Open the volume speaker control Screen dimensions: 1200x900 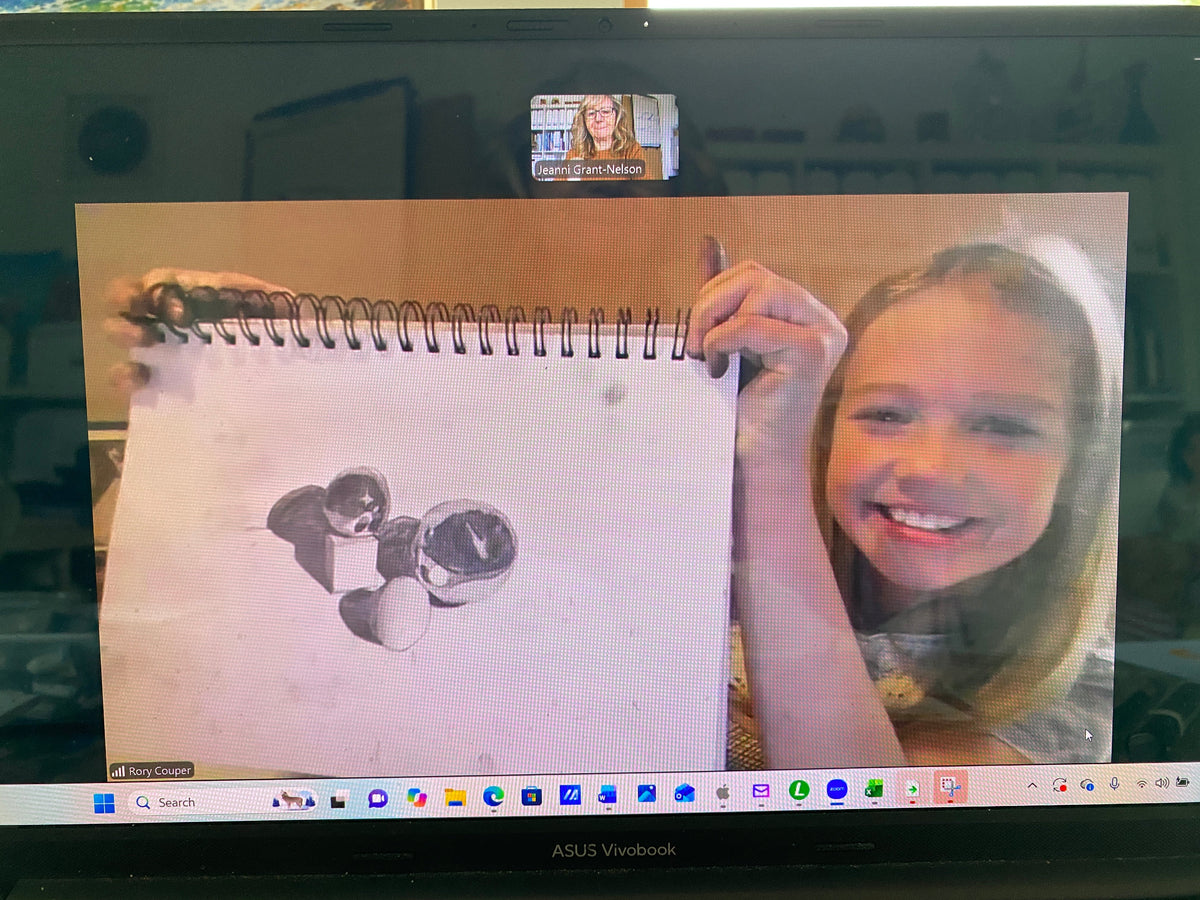point(1161,783)
